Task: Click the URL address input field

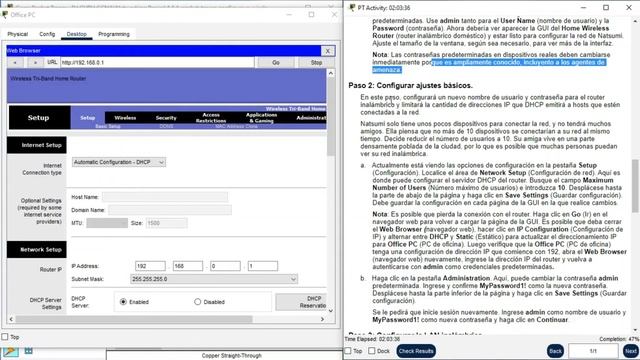Action: [157, 62]
